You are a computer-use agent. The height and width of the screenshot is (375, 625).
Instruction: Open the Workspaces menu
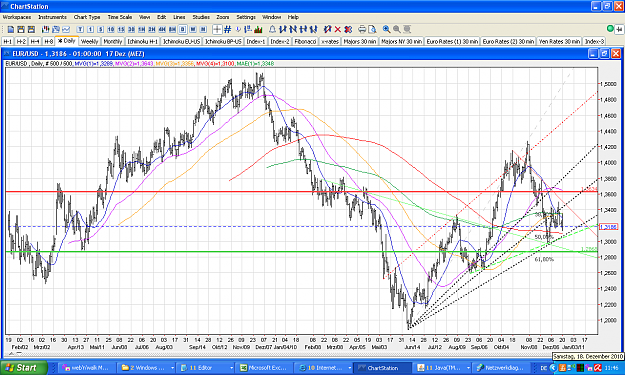pyautogui.click(x=17, y=17)
